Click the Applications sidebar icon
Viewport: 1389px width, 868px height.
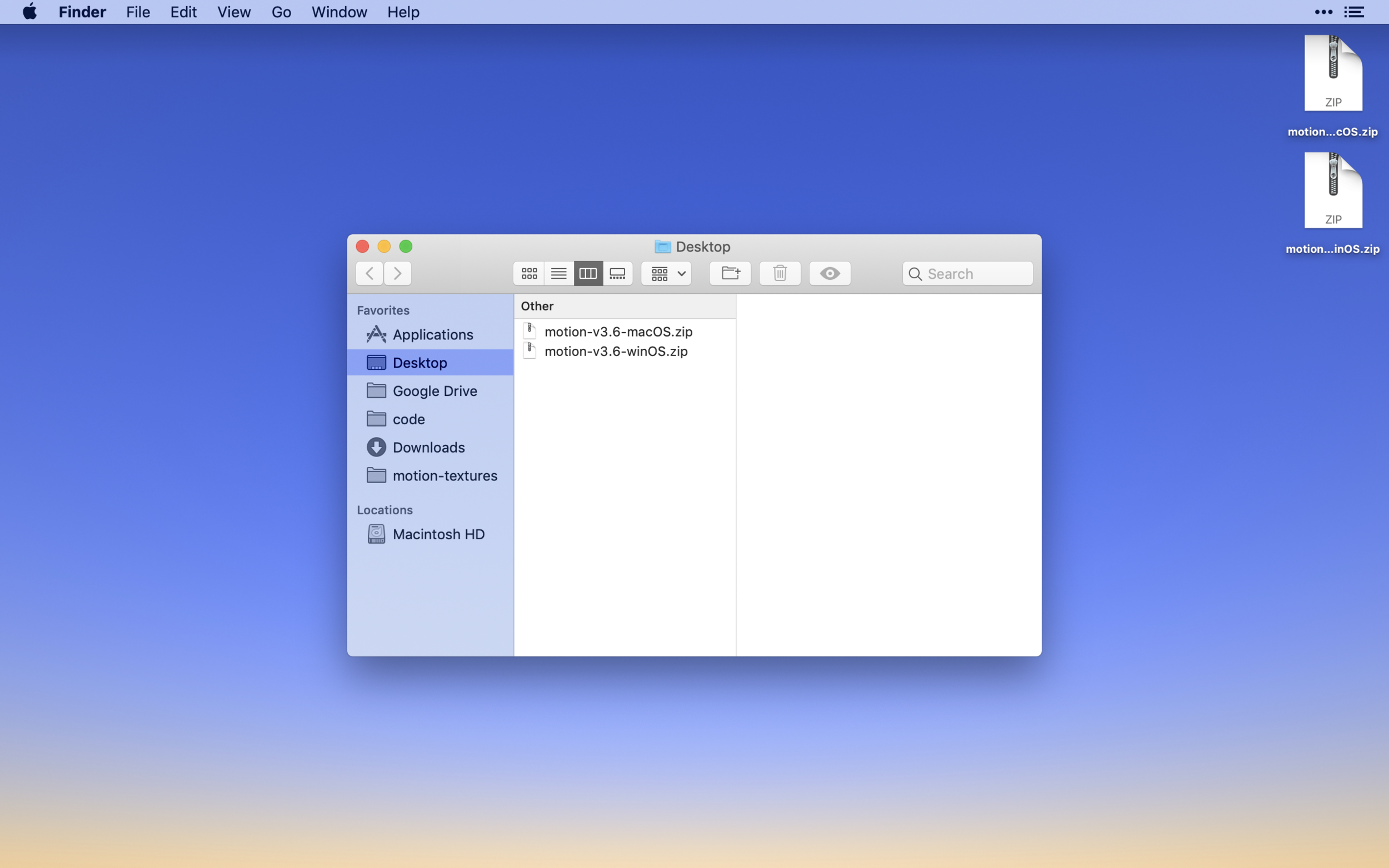pos(376,334)
